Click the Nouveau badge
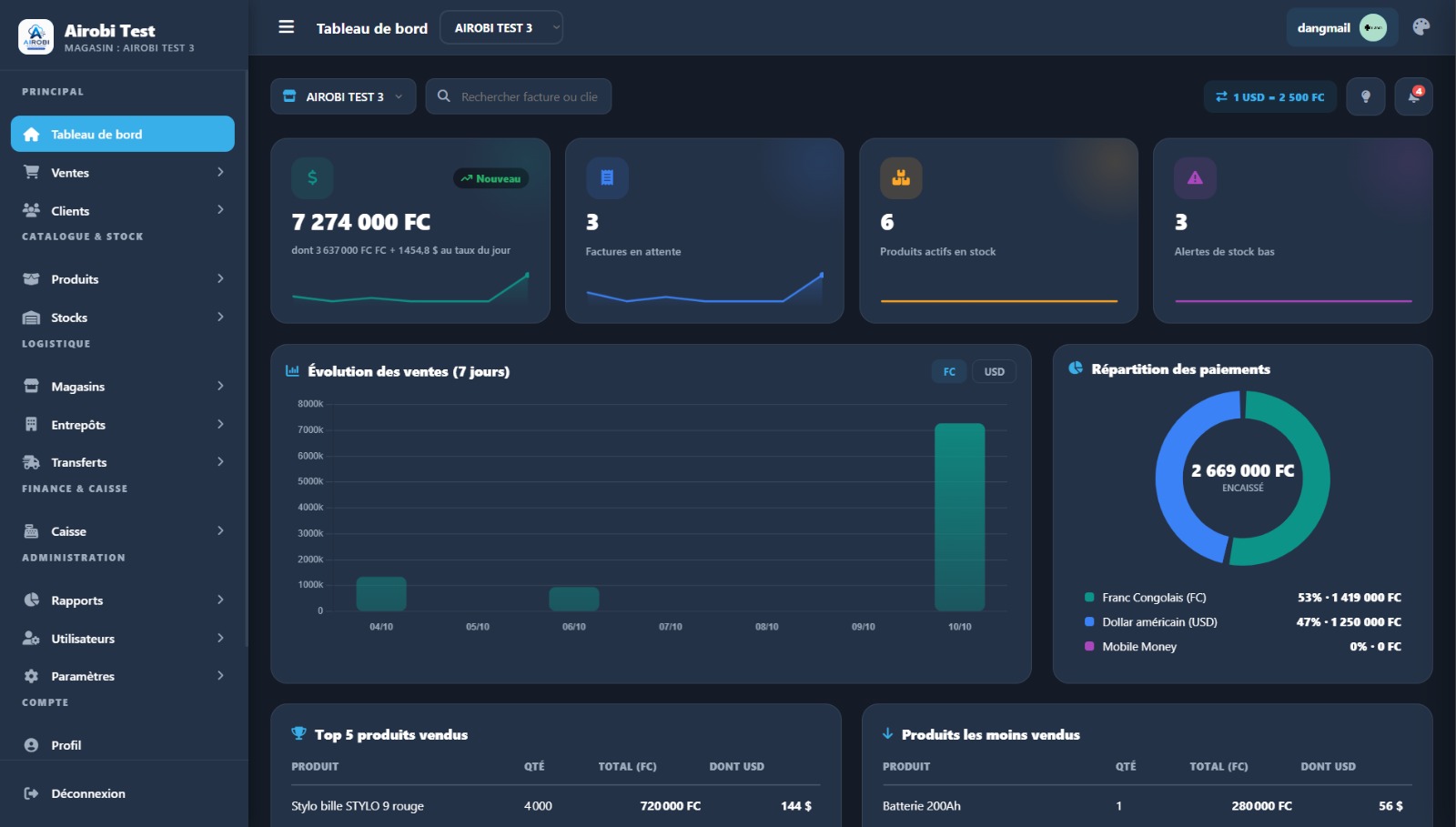Screen dimensions: 1456x827 point(490,178)
